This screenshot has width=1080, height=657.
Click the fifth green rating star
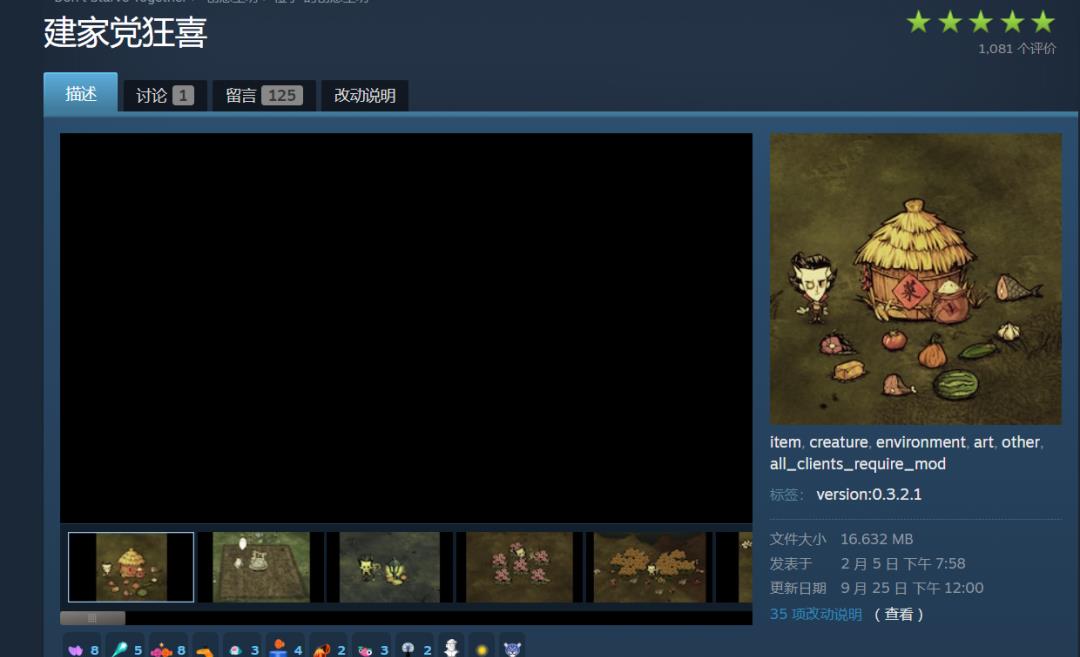(1043, 22)
